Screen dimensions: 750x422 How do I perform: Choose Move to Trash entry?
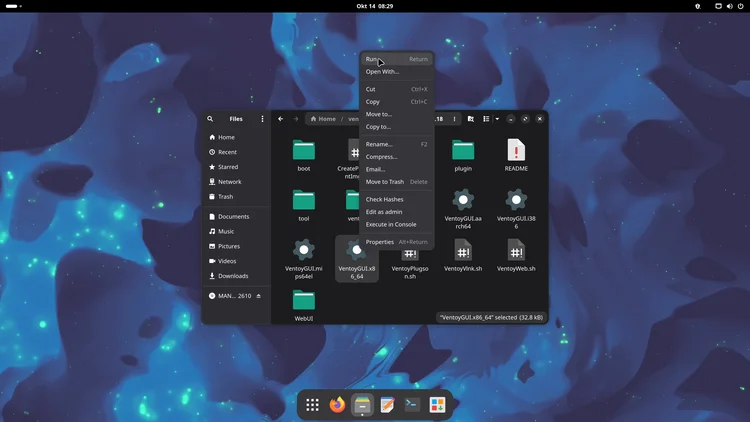coord(397,182)
